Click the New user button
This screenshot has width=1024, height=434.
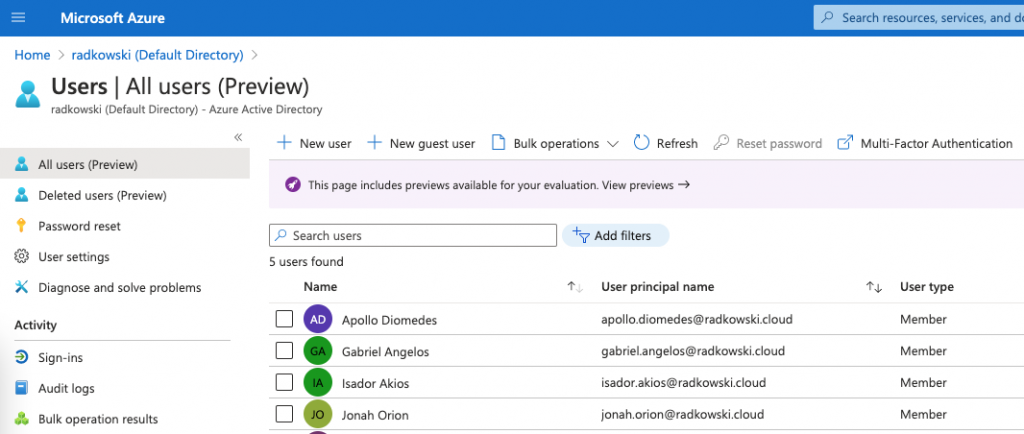click(314, 144)
